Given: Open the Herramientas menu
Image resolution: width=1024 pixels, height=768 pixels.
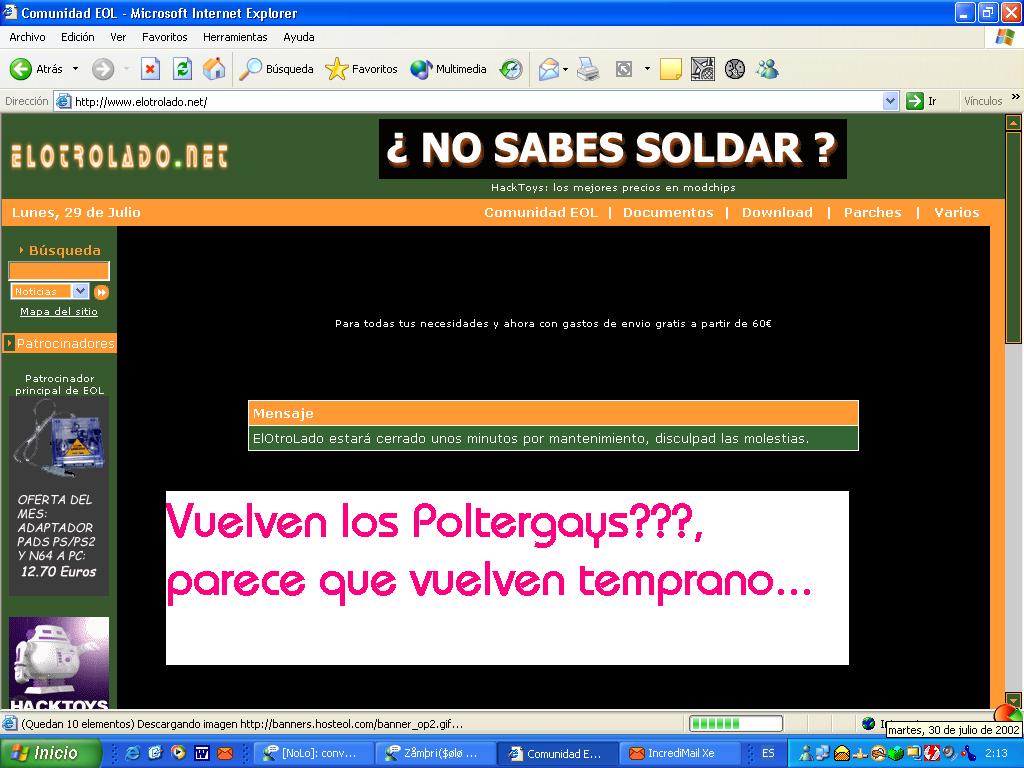Looking at the screenshot, I should click(235, 37).
